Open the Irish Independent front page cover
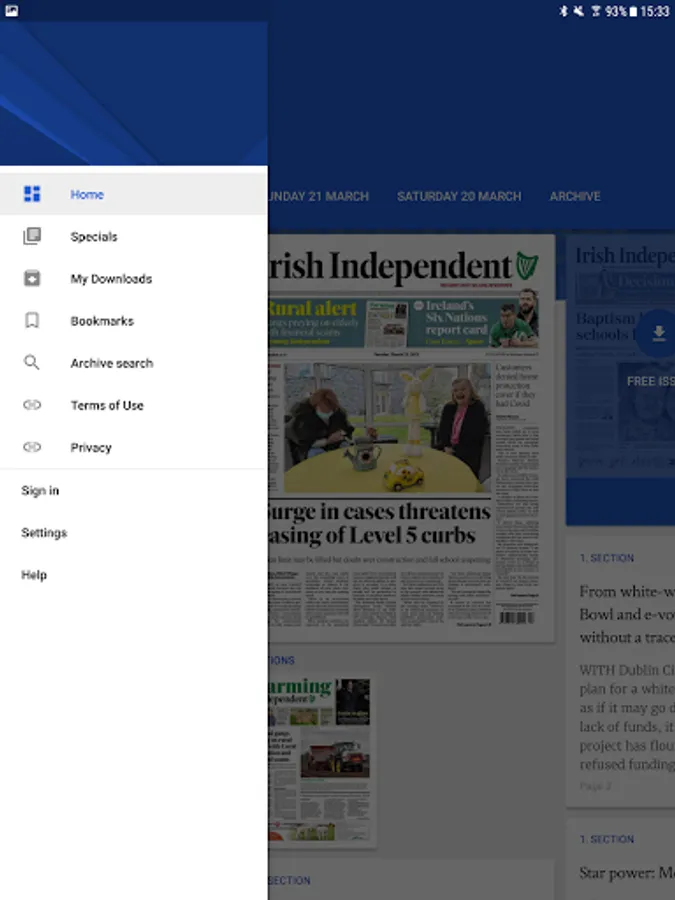This screenshot has width=675, height=900. click(x=412, y=437)
